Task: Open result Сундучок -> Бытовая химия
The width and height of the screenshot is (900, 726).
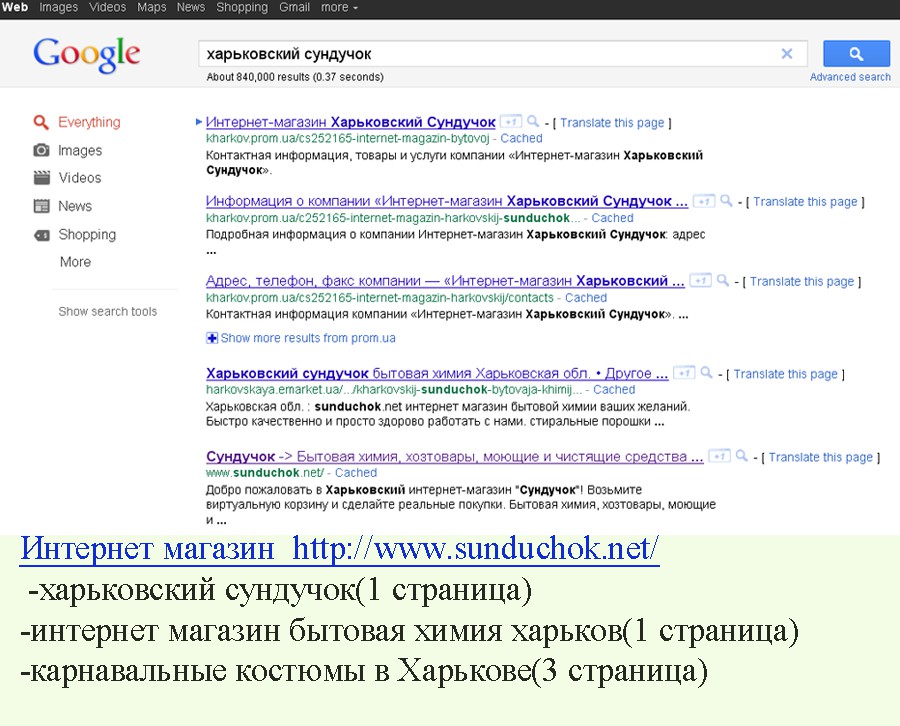Action: 455,457
